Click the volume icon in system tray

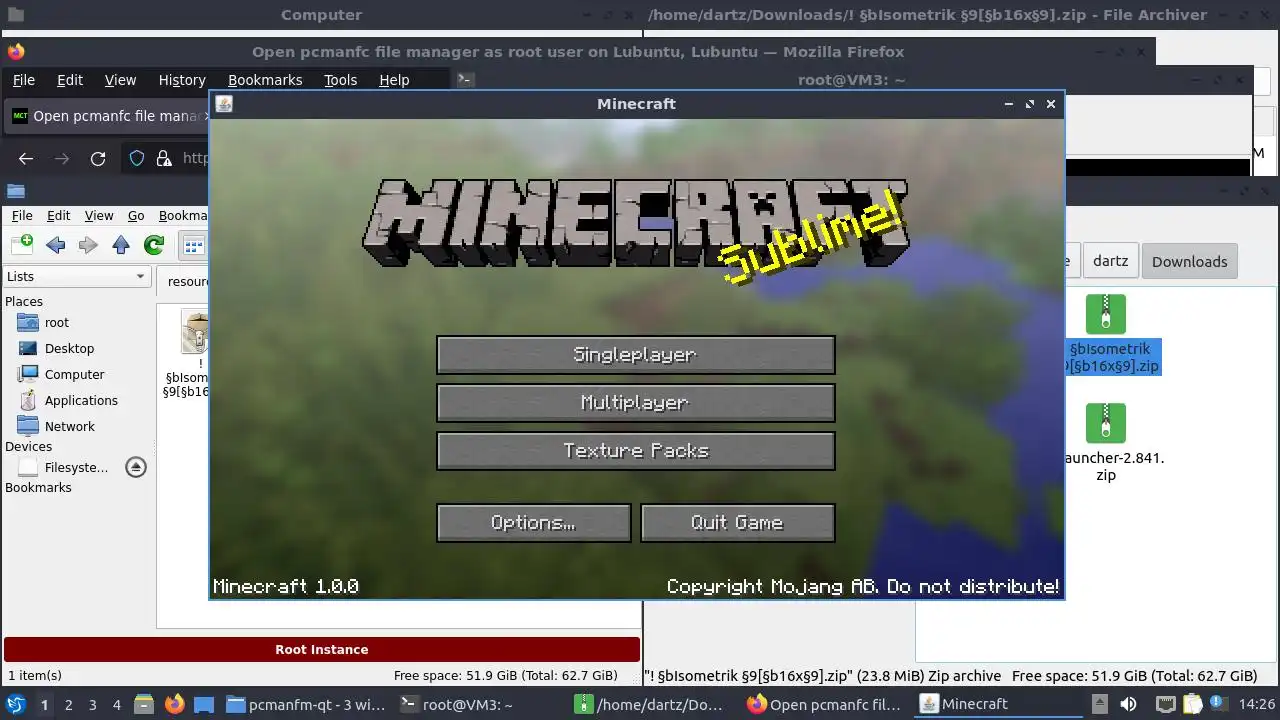coord(1128,705)
